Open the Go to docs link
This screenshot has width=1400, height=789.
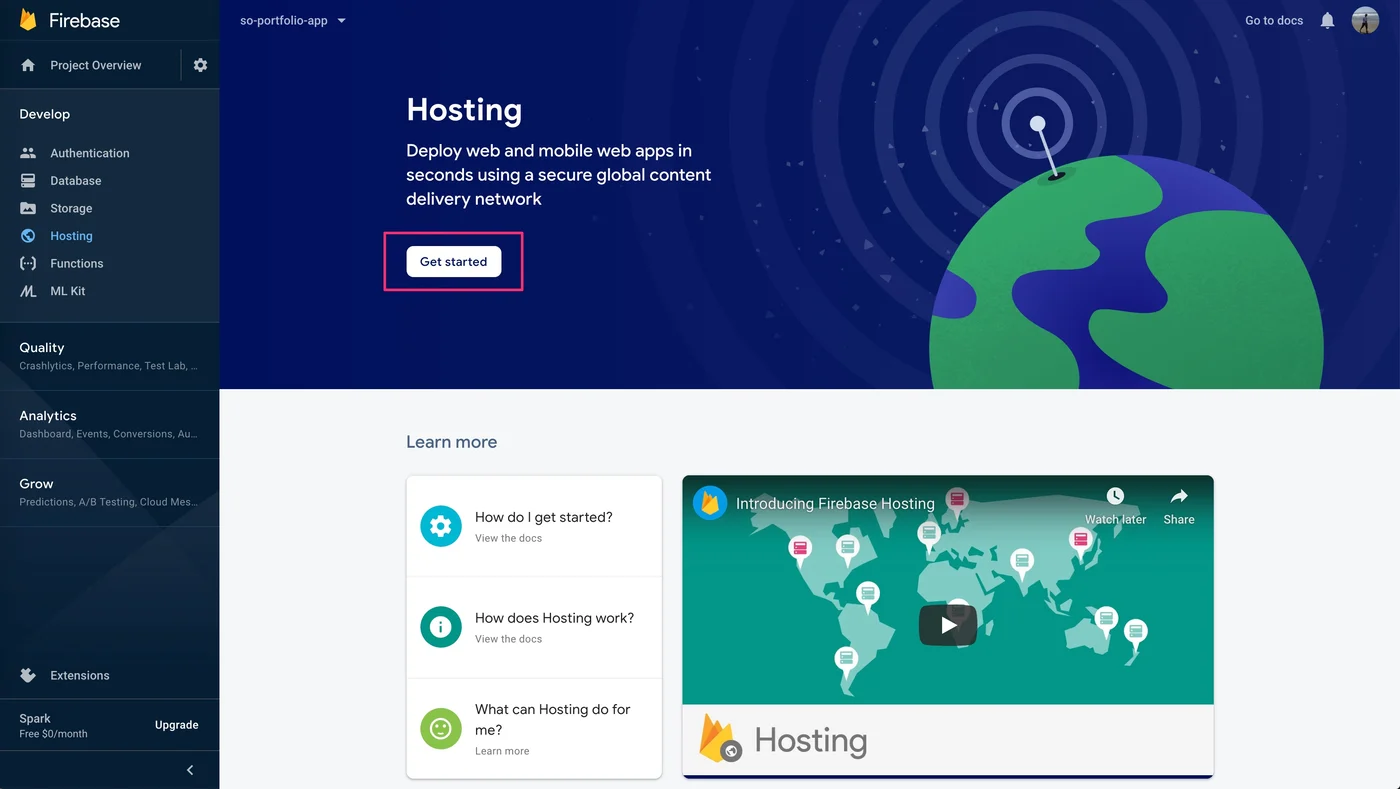1274,20
